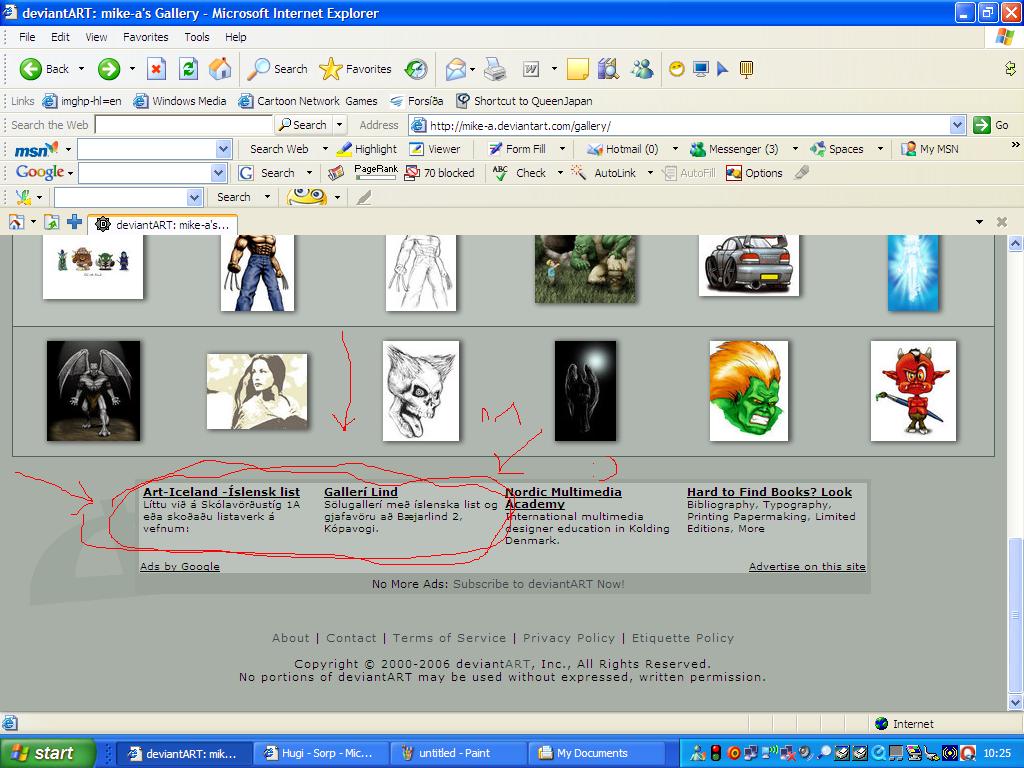Viewport: 1024px width, 768px height.
Task: Open the Messenger (3) dropdown arrow
Action: [x=795, y=149]
